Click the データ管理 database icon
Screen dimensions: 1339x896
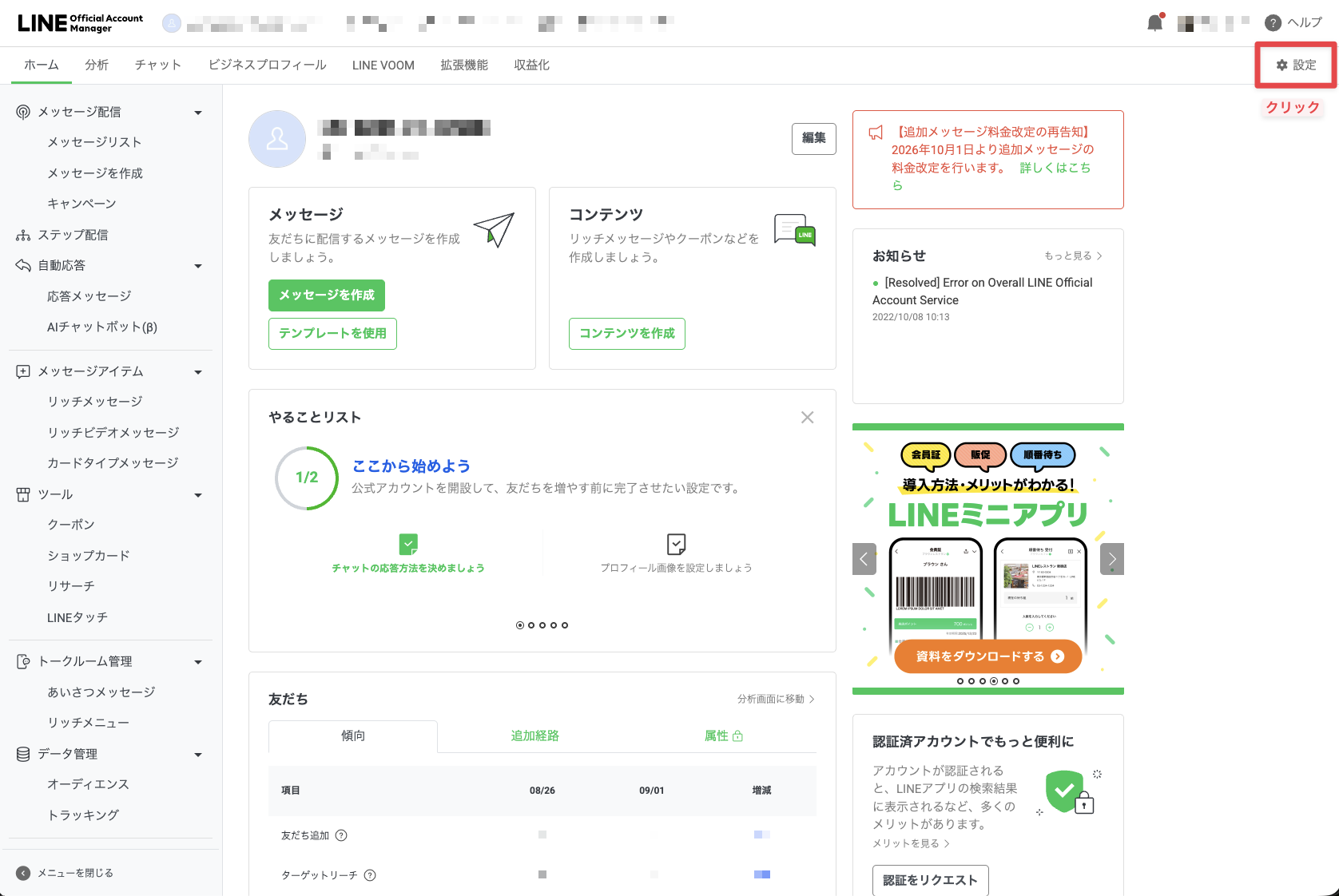coord(23,754)
